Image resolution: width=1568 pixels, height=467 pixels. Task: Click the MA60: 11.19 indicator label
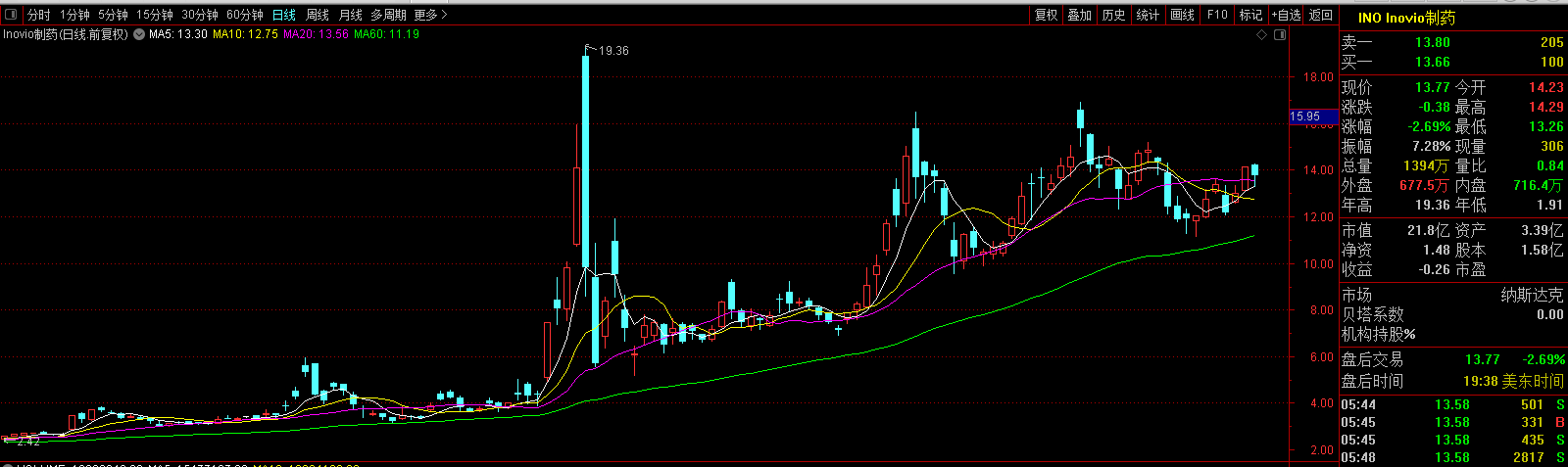coord(387,34)
